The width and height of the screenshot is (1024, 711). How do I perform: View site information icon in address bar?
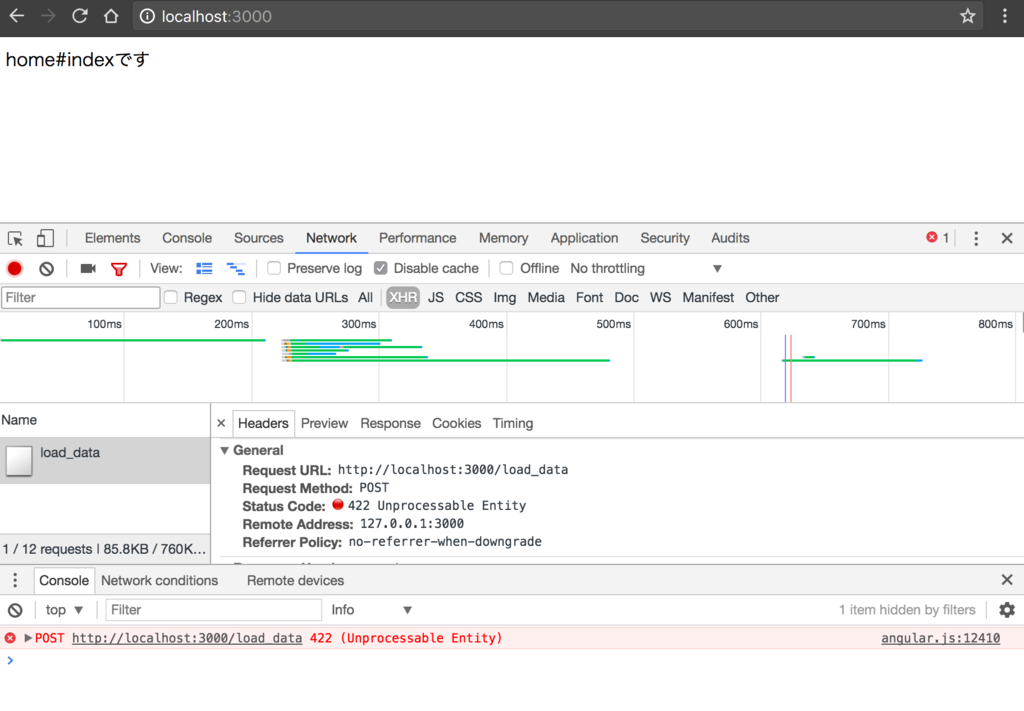(x=148, y=16)
